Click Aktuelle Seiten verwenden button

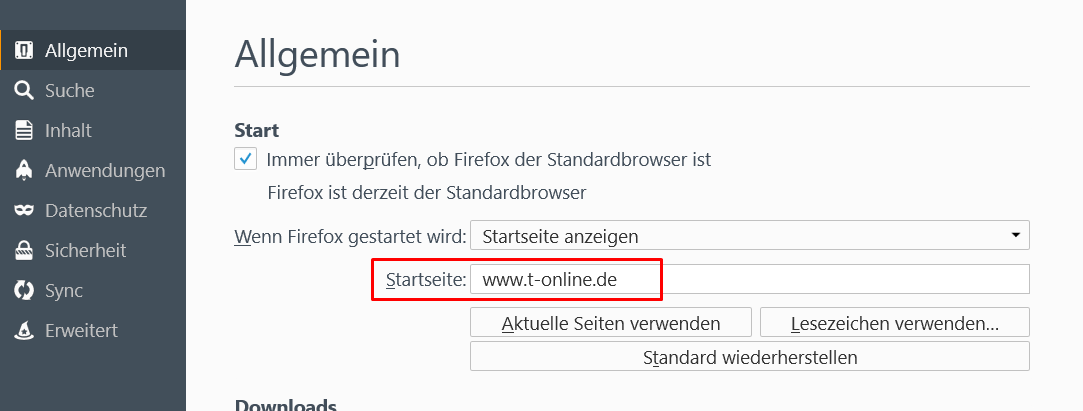[x=611, y=323]
